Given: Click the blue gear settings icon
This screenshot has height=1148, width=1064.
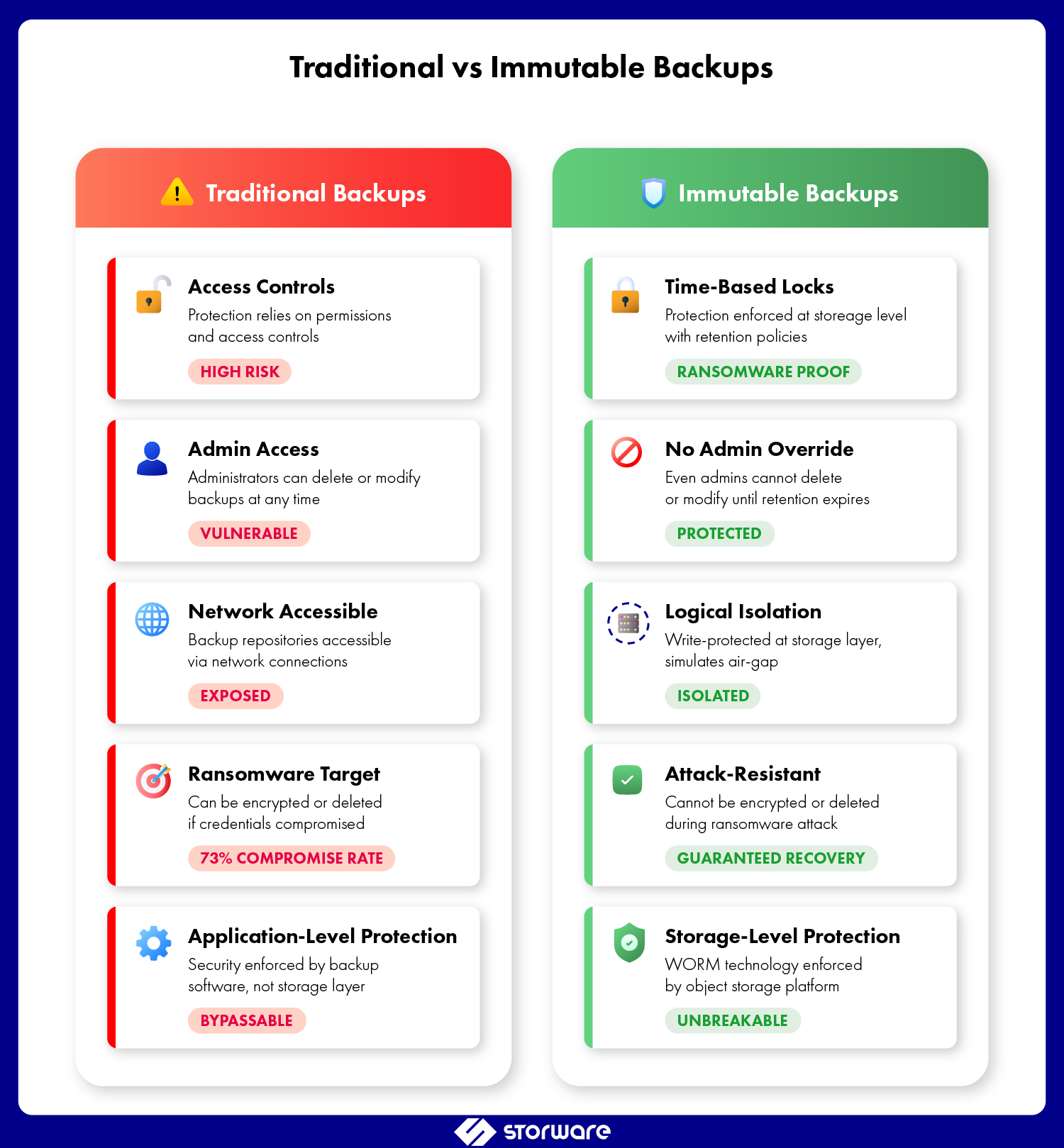Looking at the screenshot, I should (x=153, y=944).
